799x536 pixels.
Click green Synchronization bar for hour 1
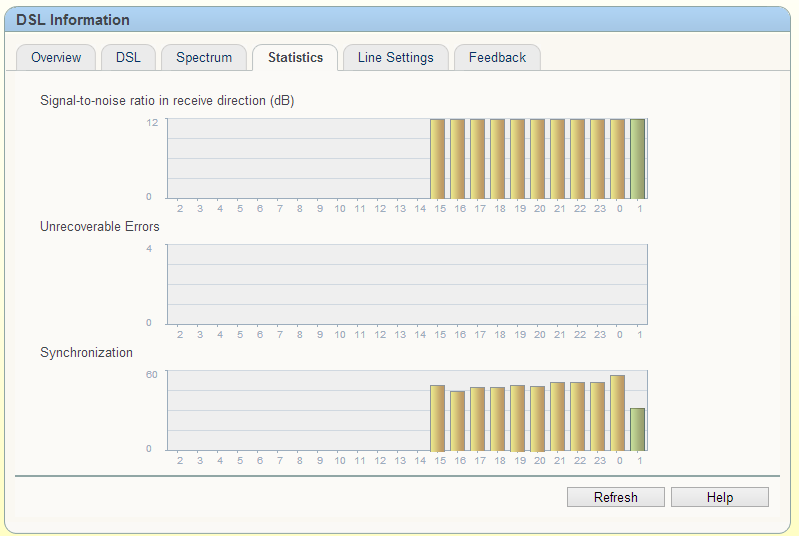pos(638,430)
